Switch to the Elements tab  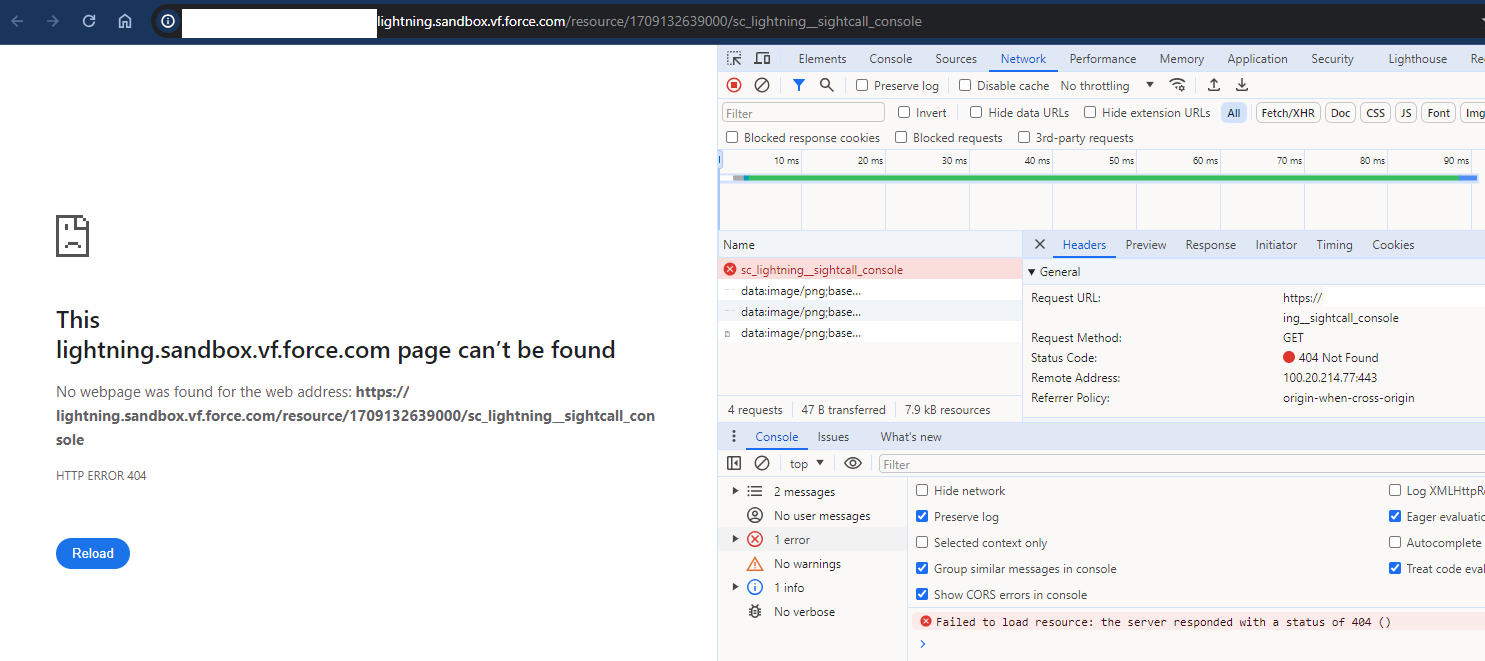[x=822, y=59]
